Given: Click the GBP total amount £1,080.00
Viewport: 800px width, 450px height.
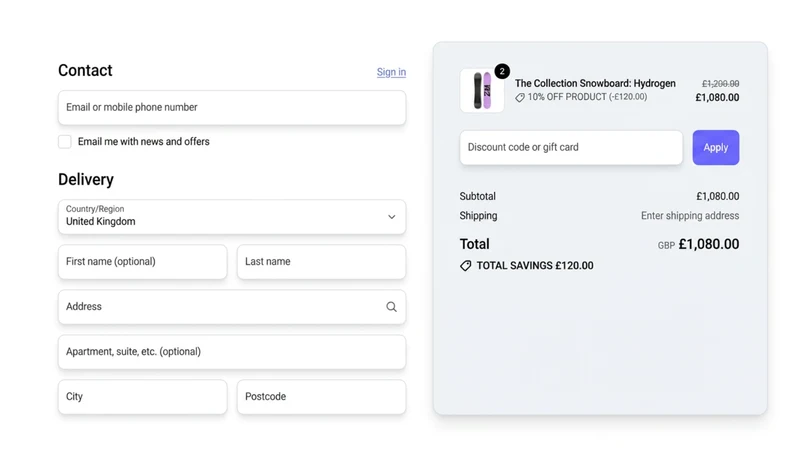Looking at the screenshot, I should 709,244.
